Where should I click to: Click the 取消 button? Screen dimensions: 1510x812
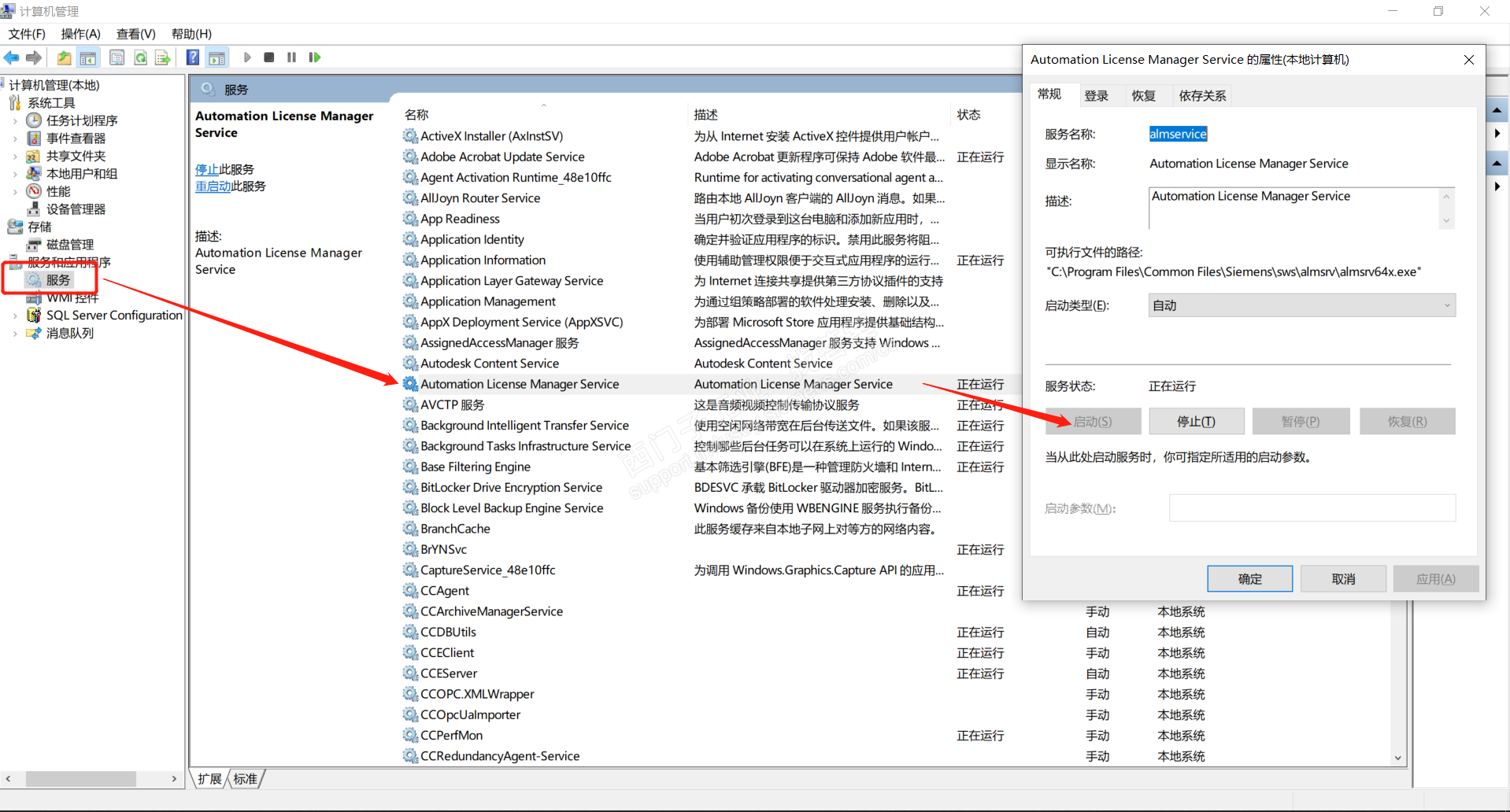1344,579
